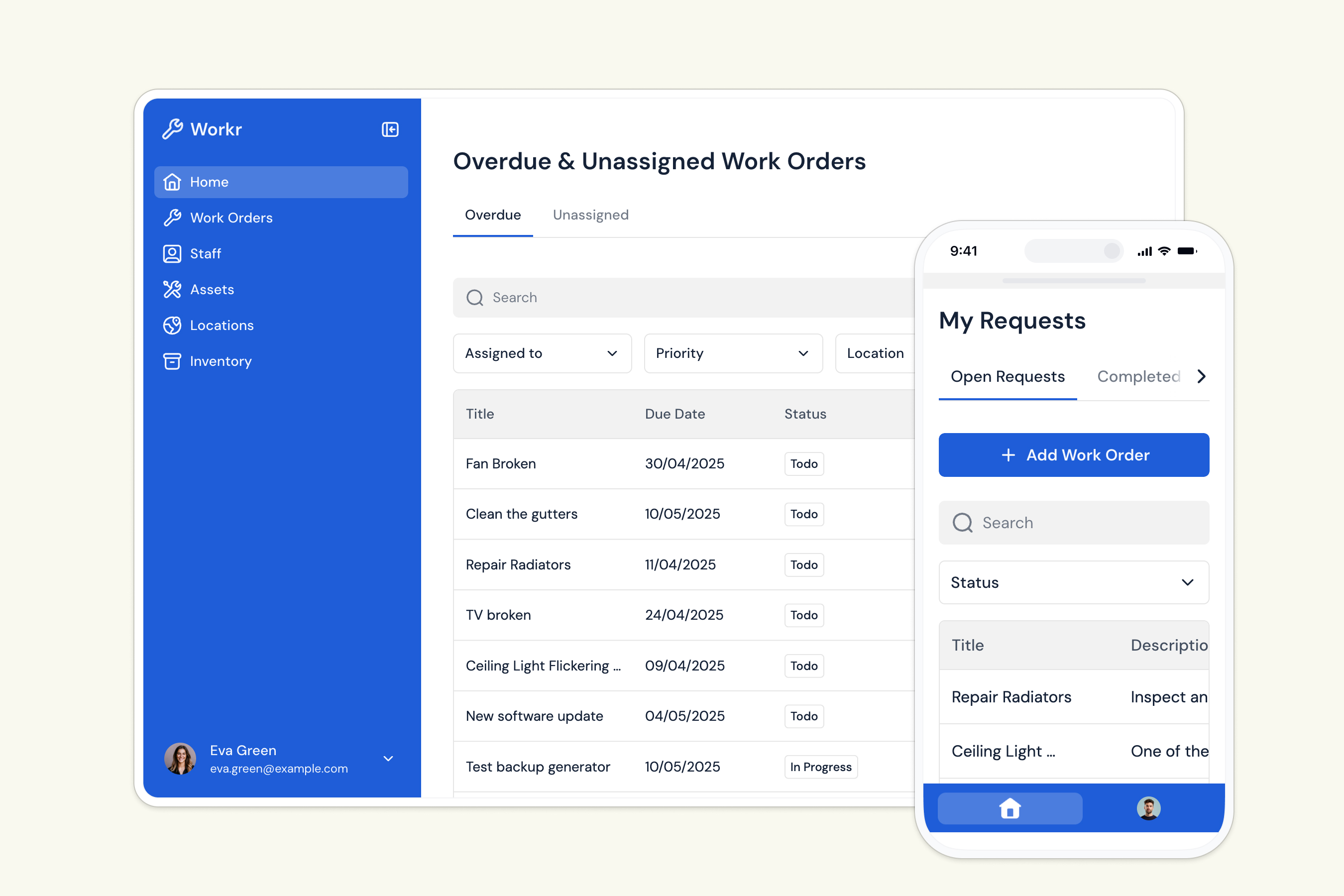The height and width of the screenshot is (896, 1344).
Task: Open the Repair Radiators row in desktop table
Action: pyautogui.click(x=684, y=564)
